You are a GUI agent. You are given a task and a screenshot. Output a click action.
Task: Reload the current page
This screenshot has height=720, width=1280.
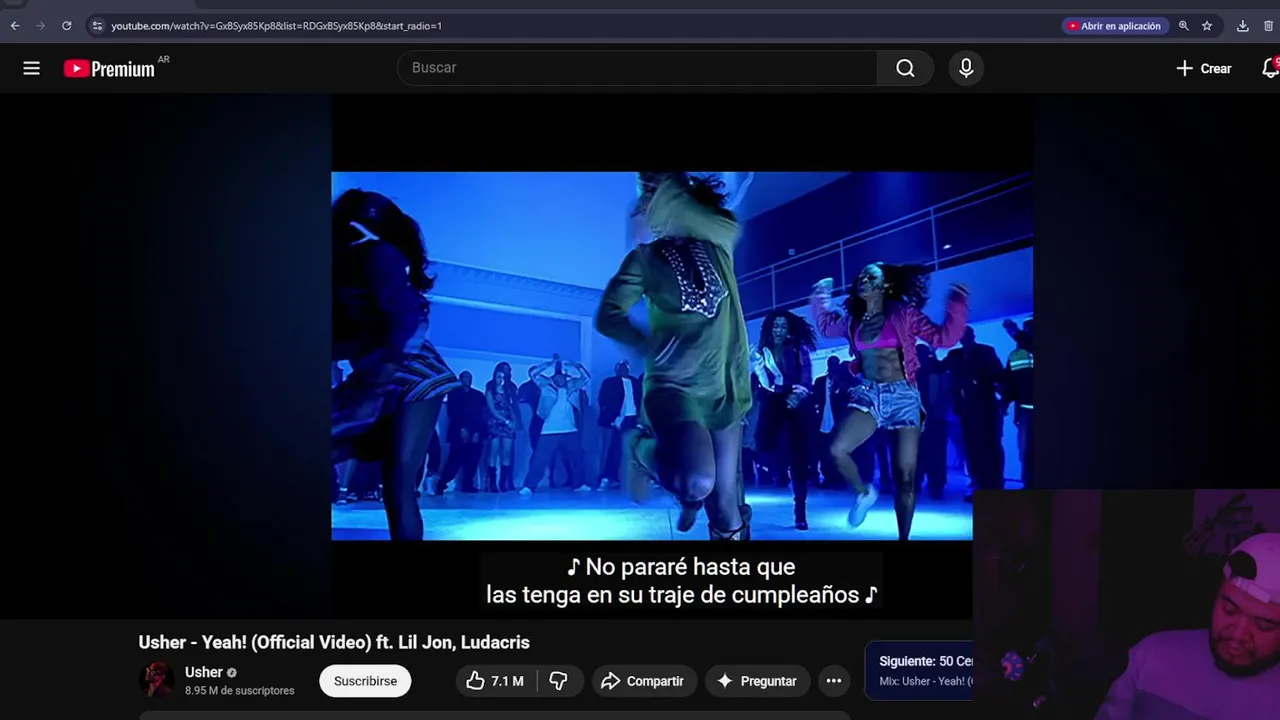[x=67, y=26]
